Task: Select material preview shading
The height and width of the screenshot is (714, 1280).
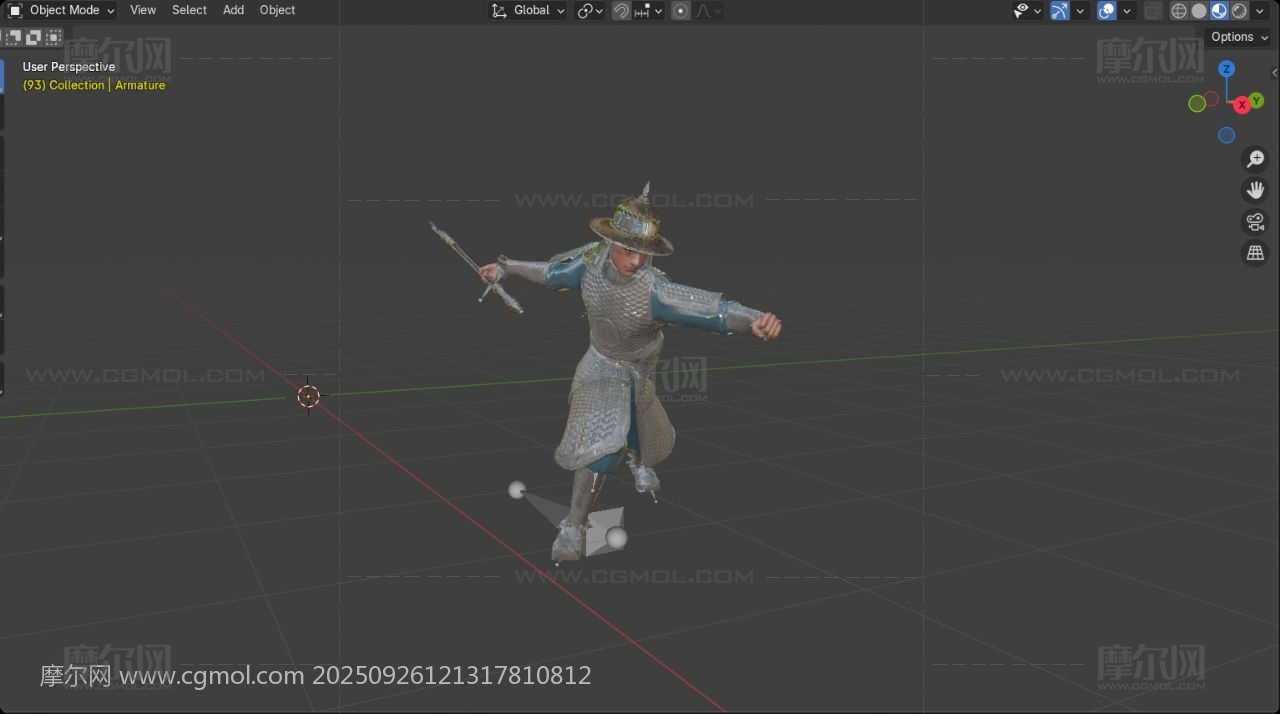Action: click(1219, 11)
